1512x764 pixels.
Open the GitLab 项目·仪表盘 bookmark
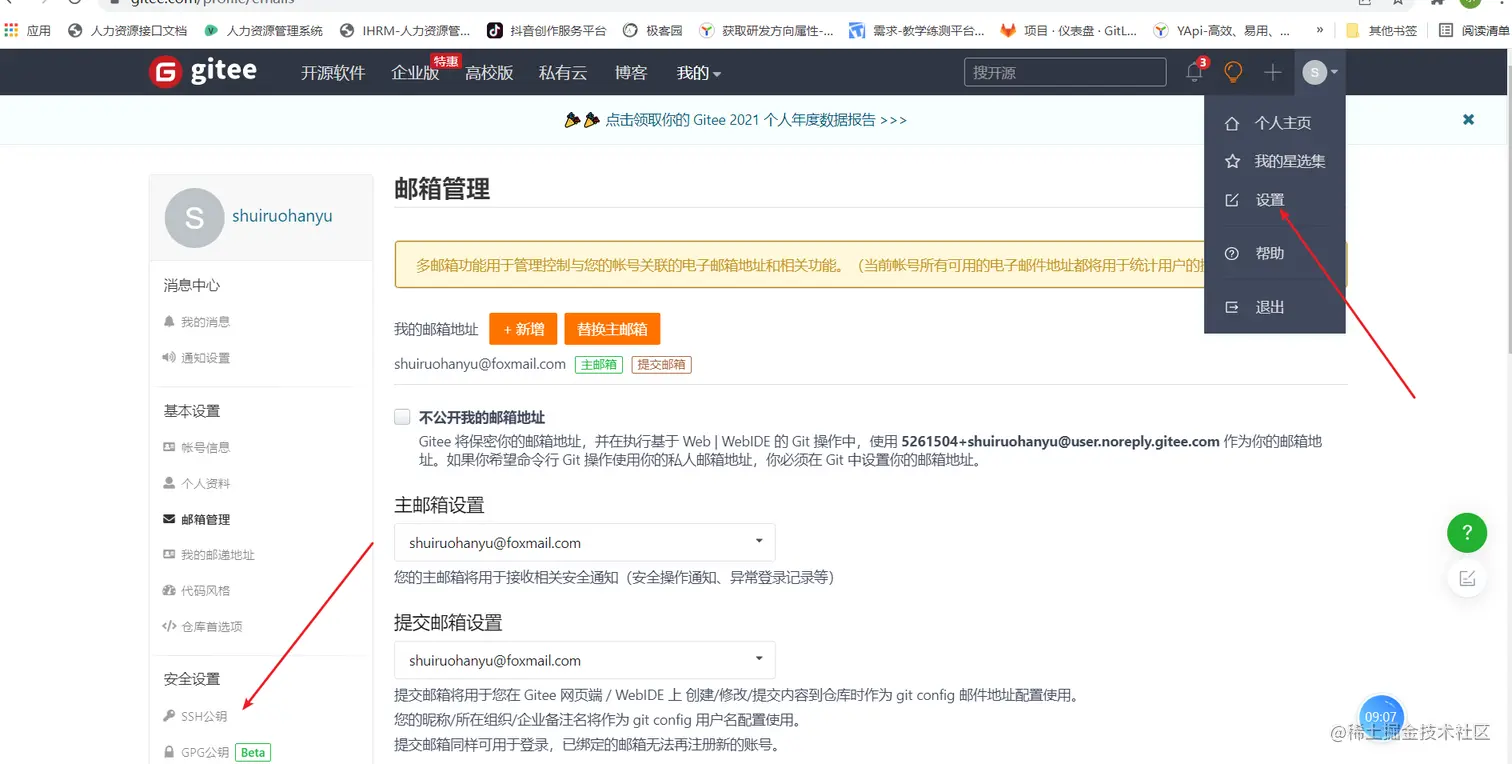click(x=1068, y=30)
